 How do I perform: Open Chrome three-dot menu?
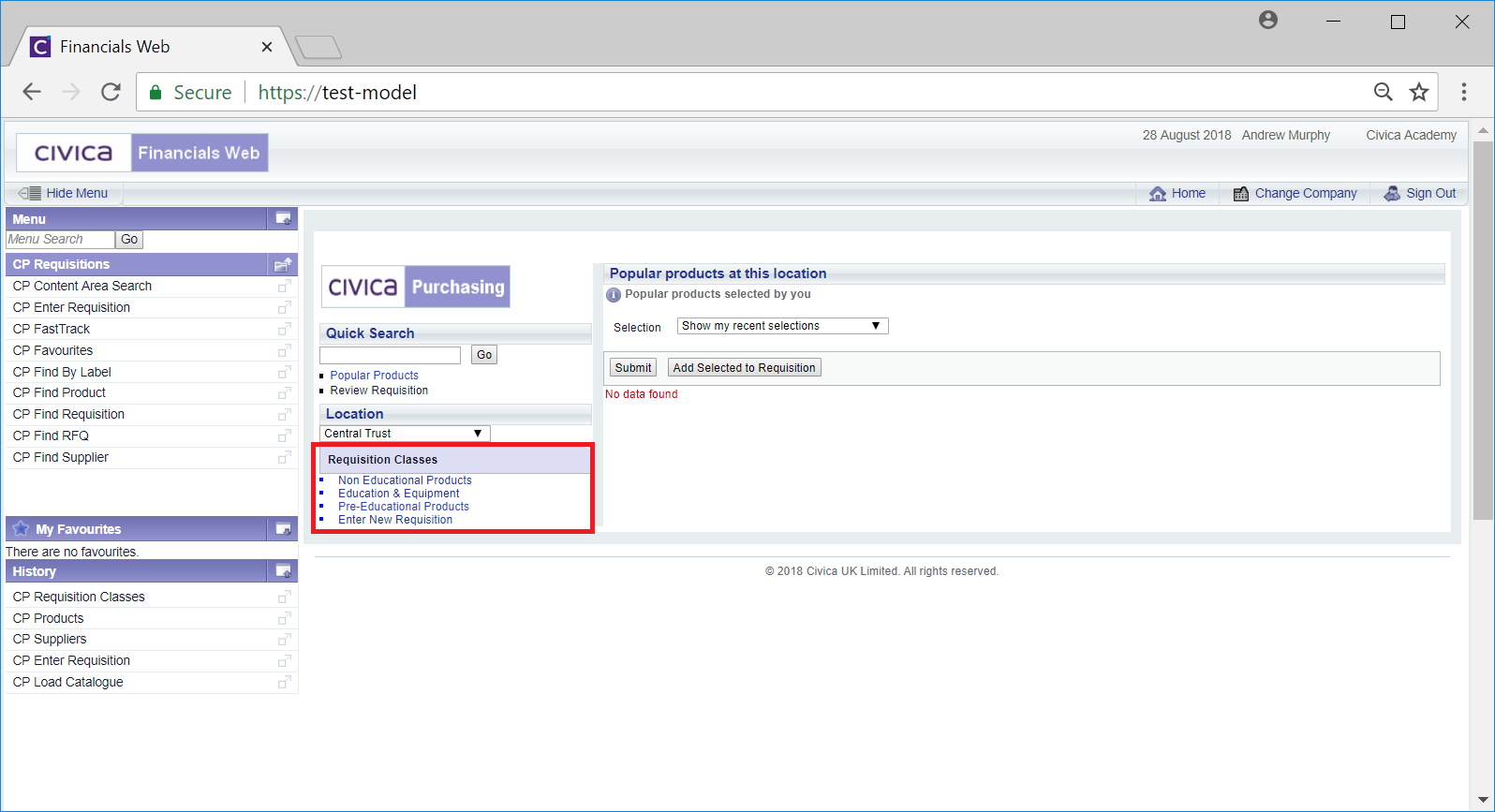click(x=1464, y=92)
